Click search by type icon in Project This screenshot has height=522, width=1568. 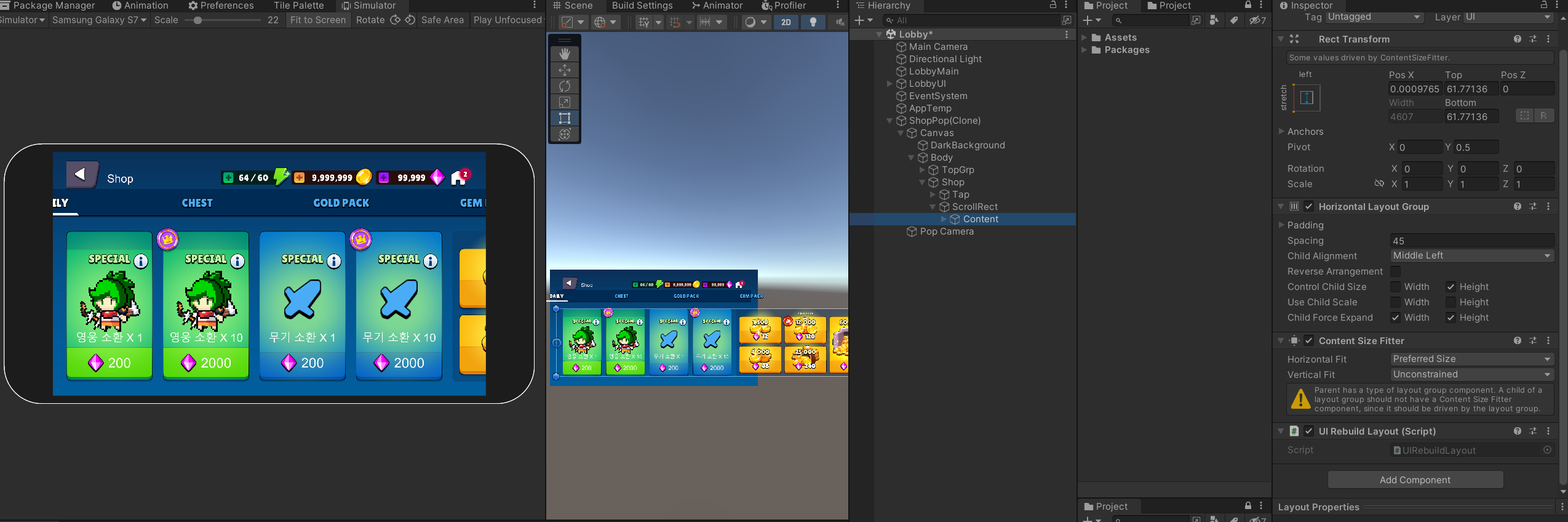[x=1214, y=20]
